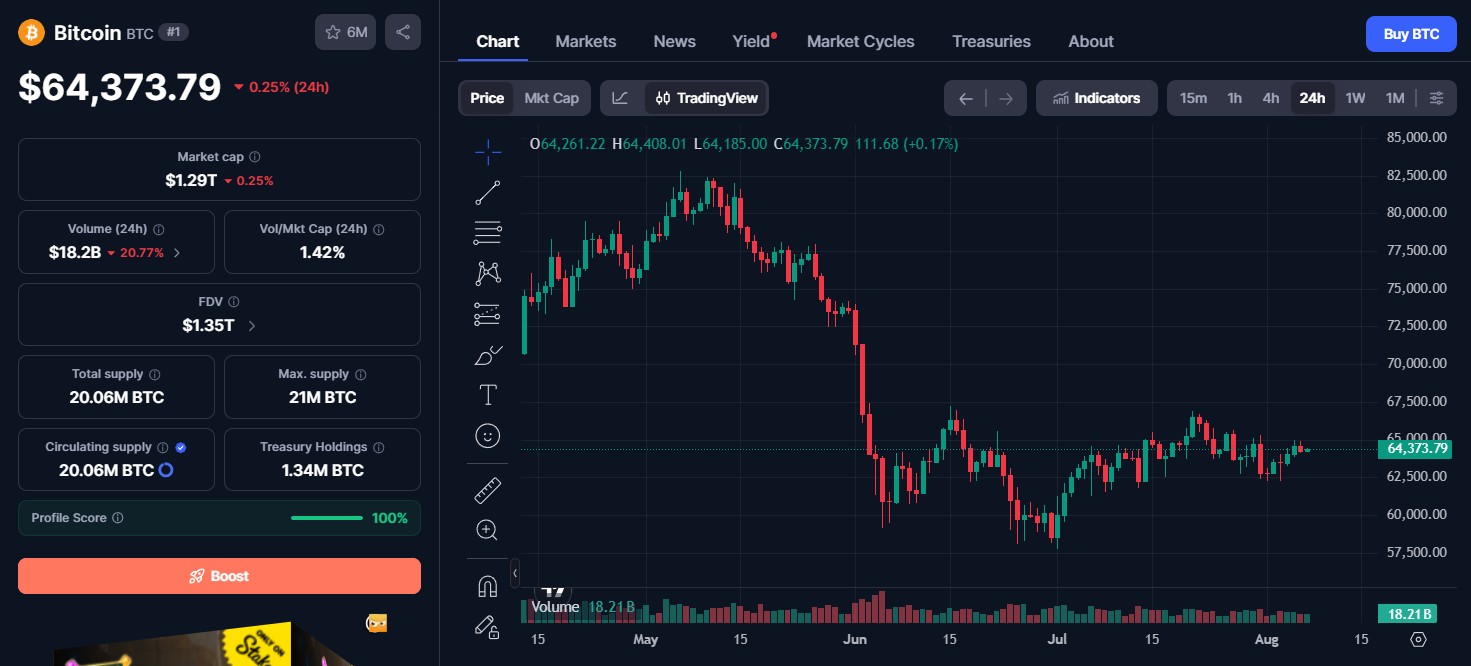
Task: Open the Chart tab
Action: [498, 41]
